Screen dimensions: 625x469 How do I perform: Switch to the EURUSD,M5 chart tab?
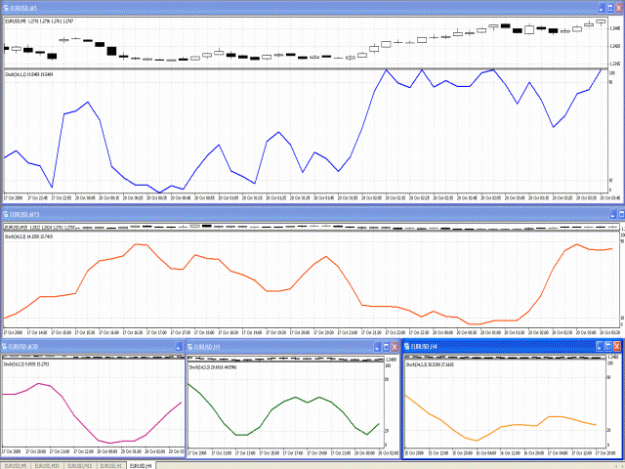(16, 465)
